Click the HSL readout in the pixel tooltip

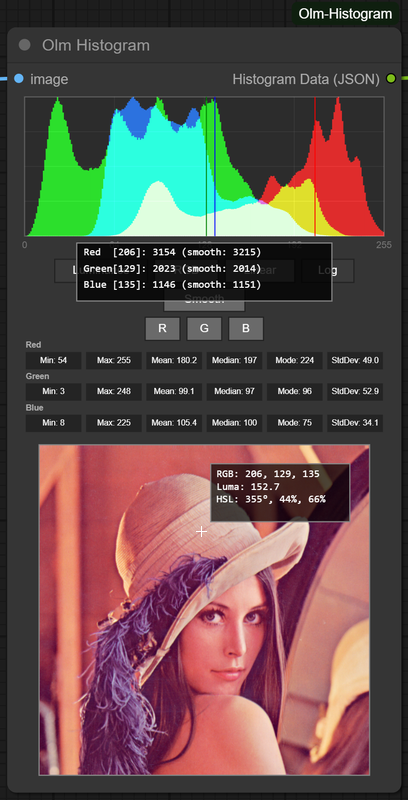coord(271,498)
